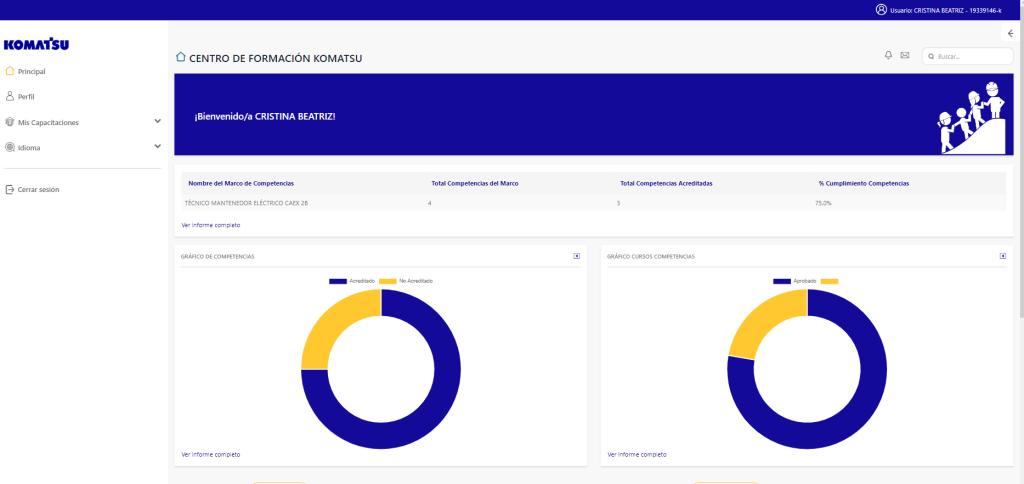Click the value 4 in Total Competencias column
Viewport: 1024px width, 484px height.
point(429,203)
